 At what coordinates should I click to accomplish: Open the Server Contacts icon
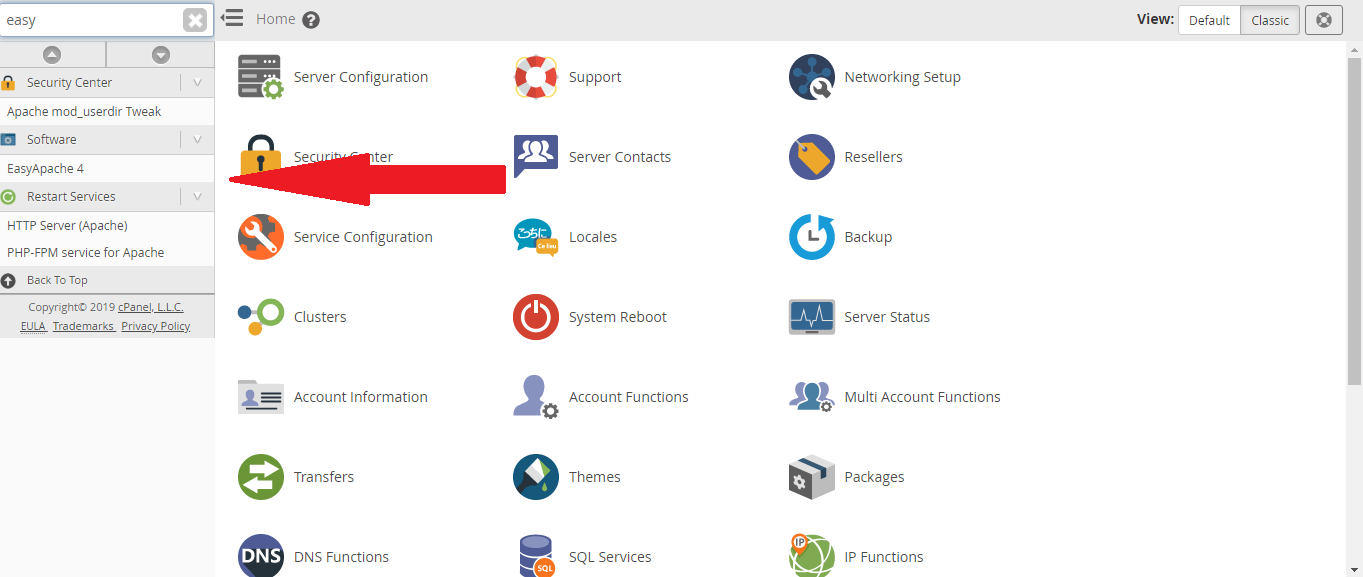(x=536, y=157)
